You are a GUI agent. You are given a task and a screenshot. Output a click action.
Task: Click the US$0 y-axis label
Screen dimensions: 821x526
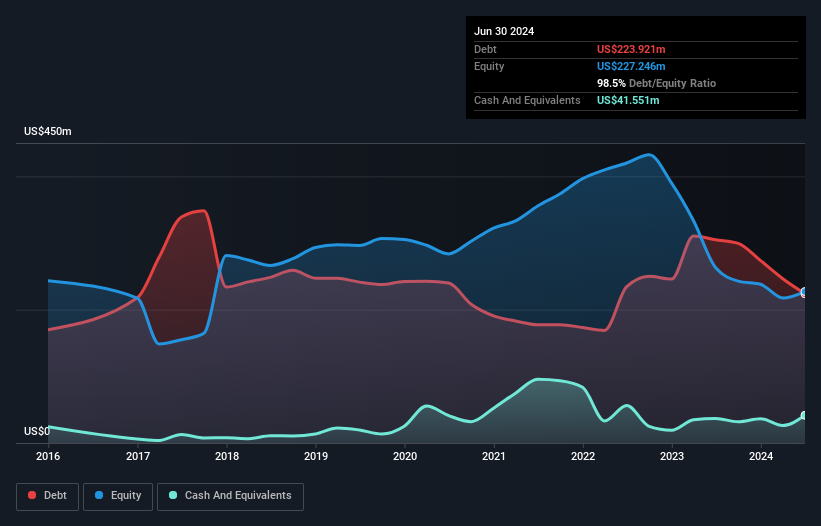[37, 431]
